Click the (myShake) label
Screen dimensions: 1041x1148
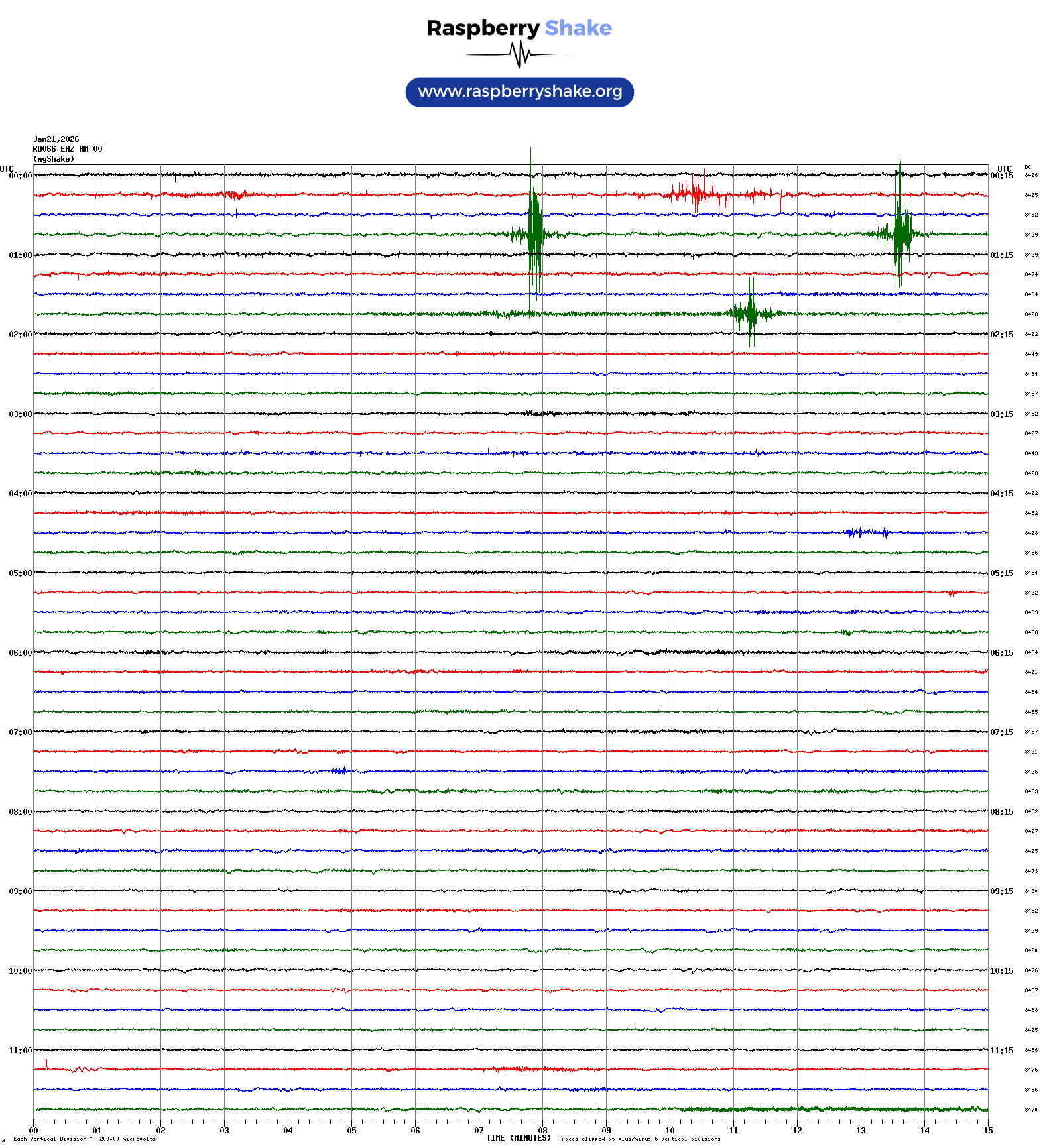[x=53, y=159]
